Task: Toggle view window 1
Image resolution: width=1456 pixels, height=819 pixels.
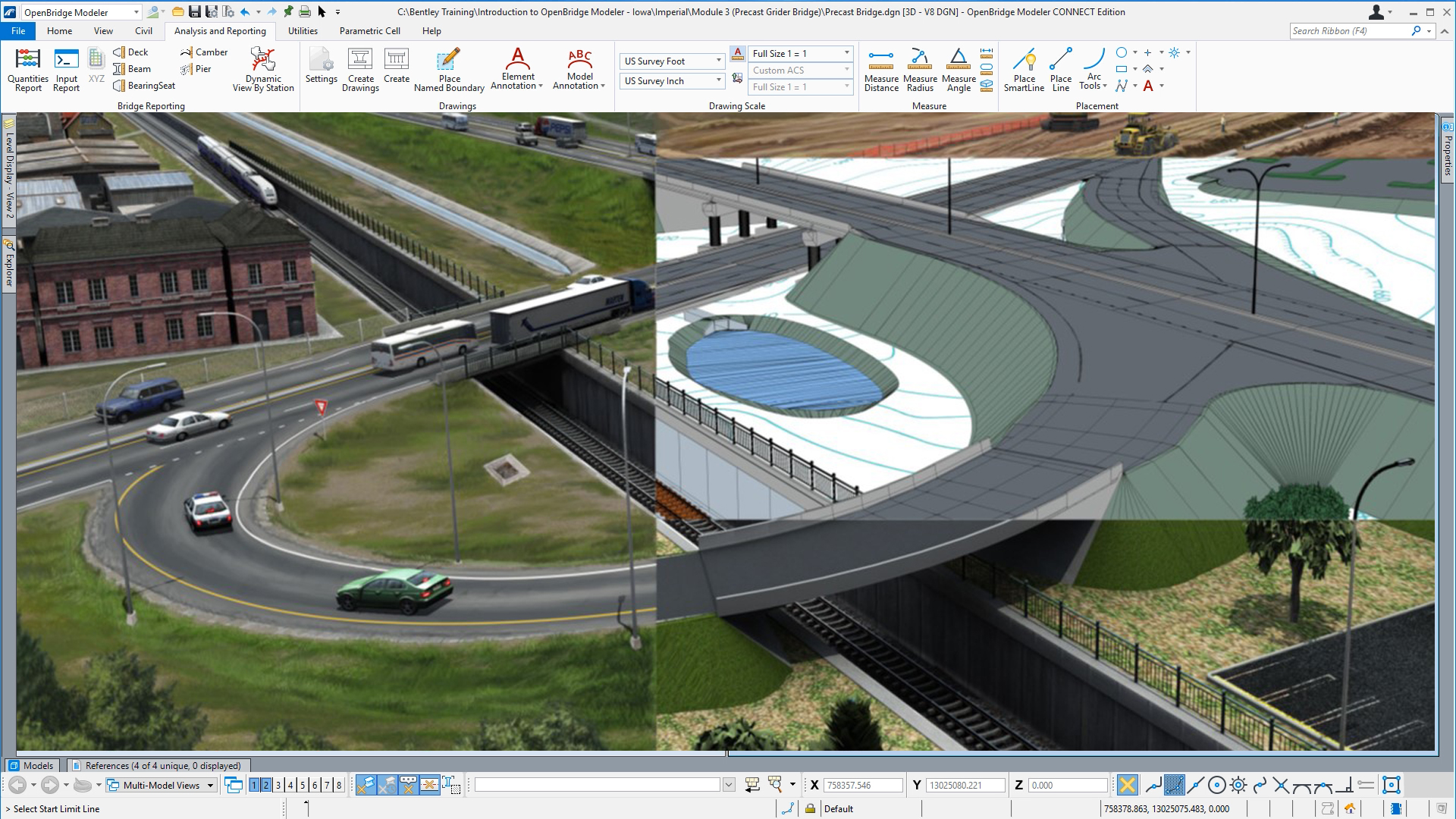Action: pos(255,785)
